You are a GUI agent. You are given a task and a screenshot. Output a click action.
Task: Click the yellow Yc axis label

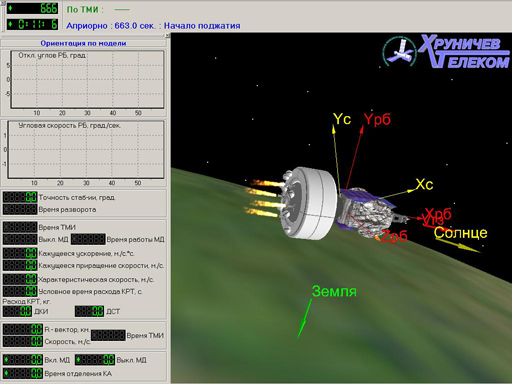tap(342, 119)
